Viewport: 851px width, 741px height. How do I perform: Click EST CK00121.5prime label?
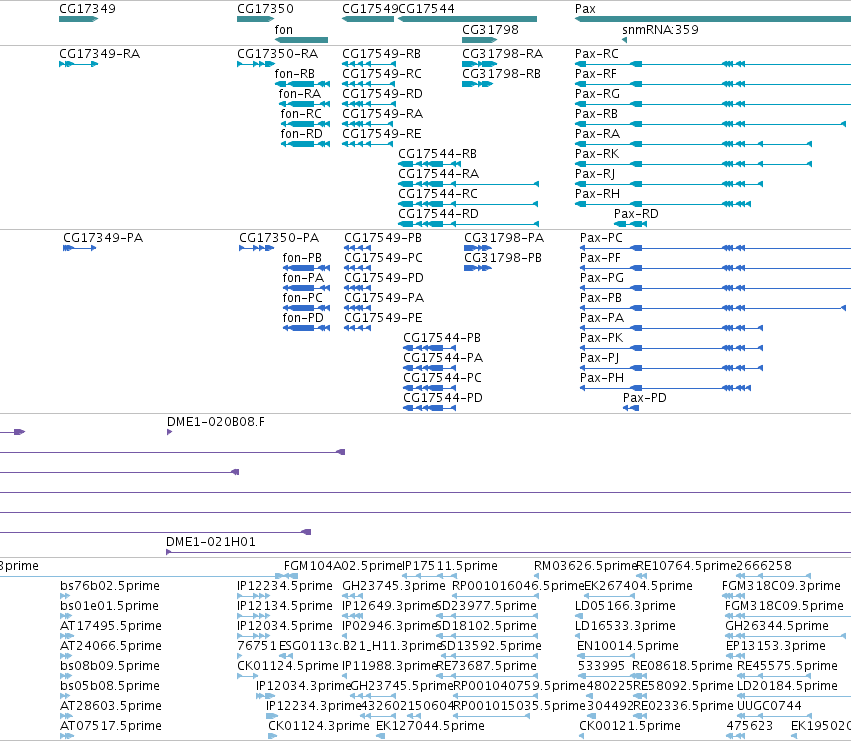pos(630,726)
